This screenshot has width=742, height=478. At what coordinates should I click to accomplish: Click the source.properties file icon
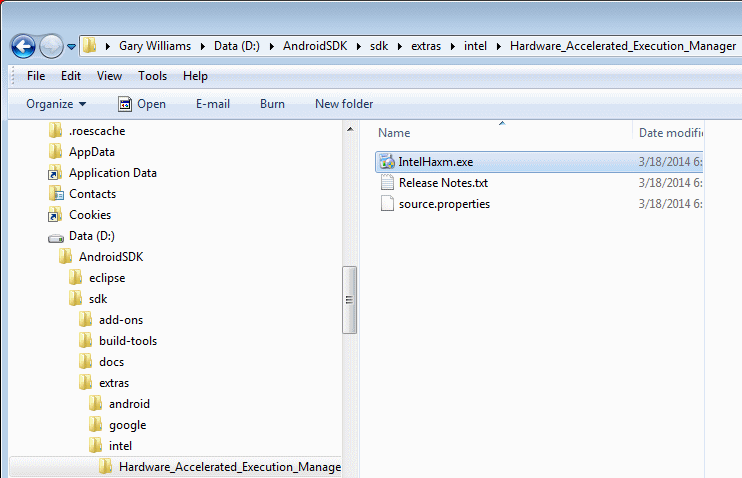[387, 204]
